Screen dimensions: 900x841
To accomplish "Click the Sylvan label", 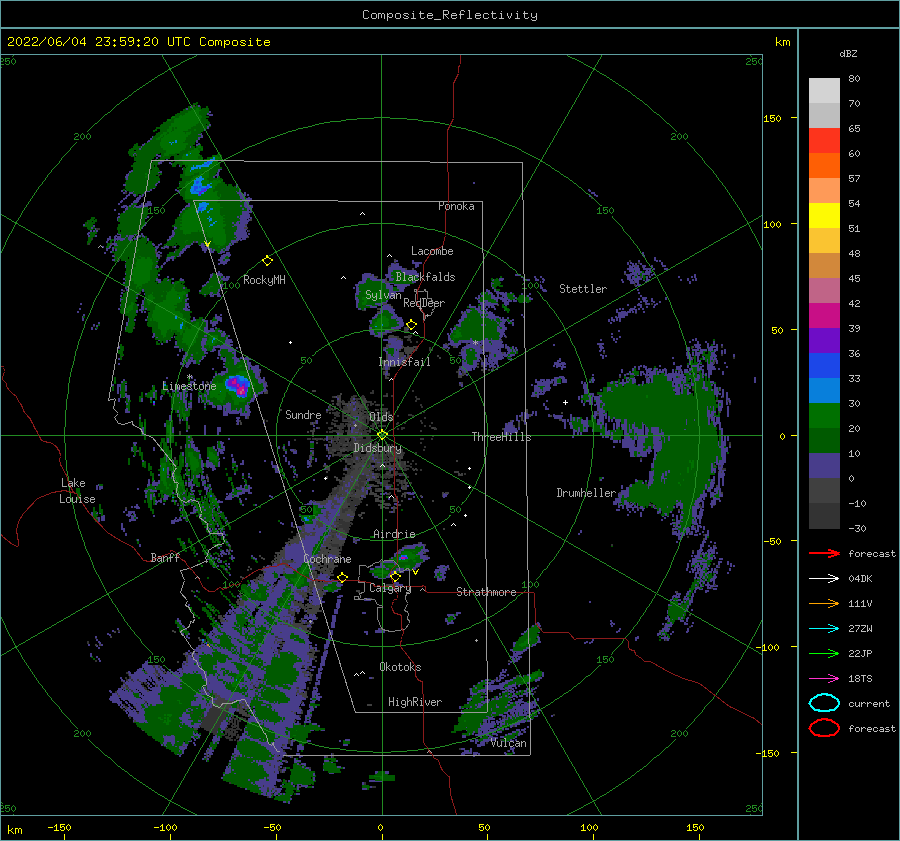I will click(383, 295).
